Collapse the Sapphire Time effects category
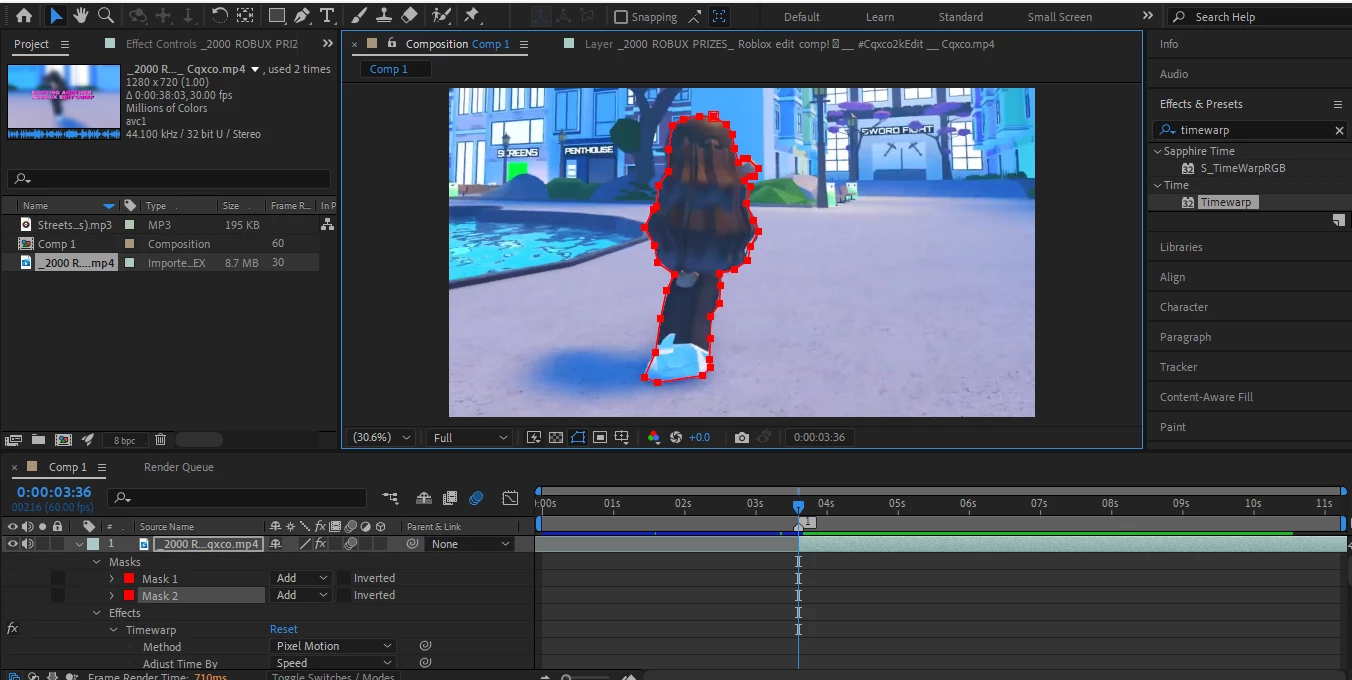Image resolution: width=1352 pixels, height=680 pixels. pyautogui.click(x=1158, y=151)
